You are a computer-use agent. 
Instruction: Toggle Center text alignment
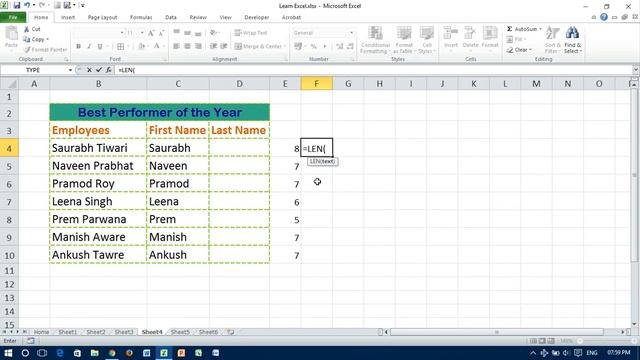point(187,47)
